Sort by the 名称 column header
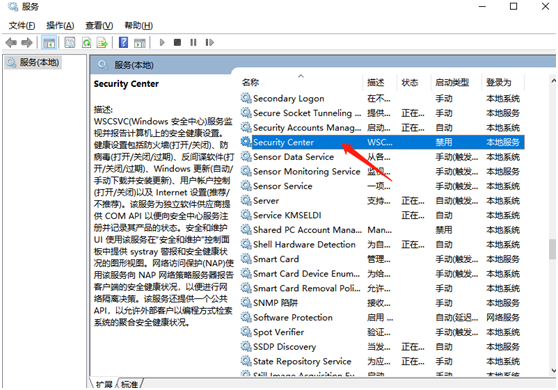This screenshot has height=390, width=558. coord(250,83)
